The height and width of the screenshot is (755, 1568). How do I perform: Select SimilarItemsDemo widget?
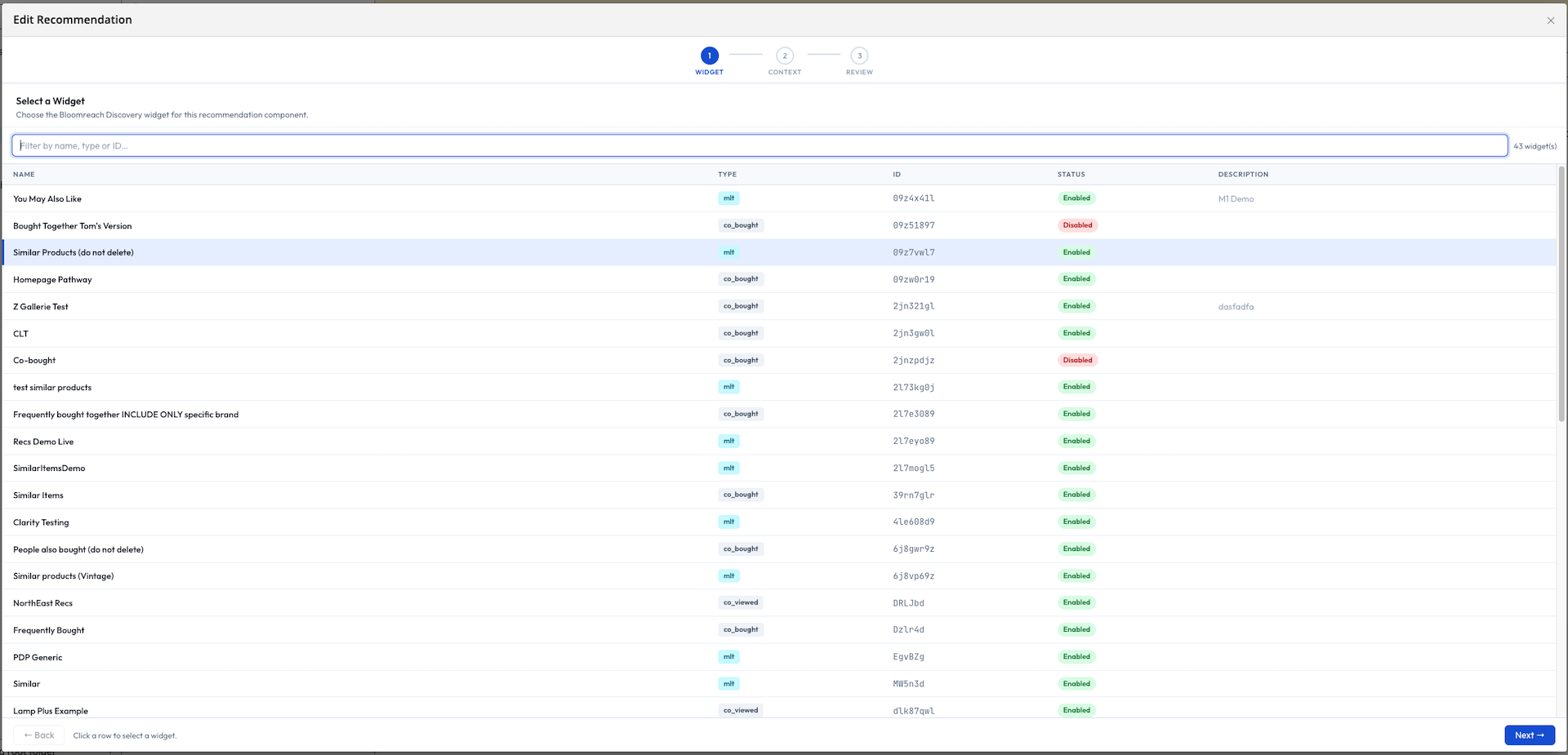779,468
